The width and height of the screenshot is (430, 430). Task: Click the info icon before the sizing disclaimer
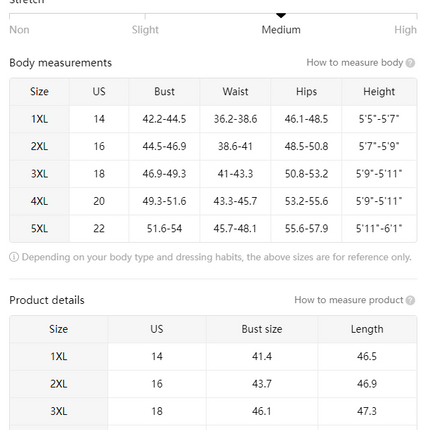(14, 257)
